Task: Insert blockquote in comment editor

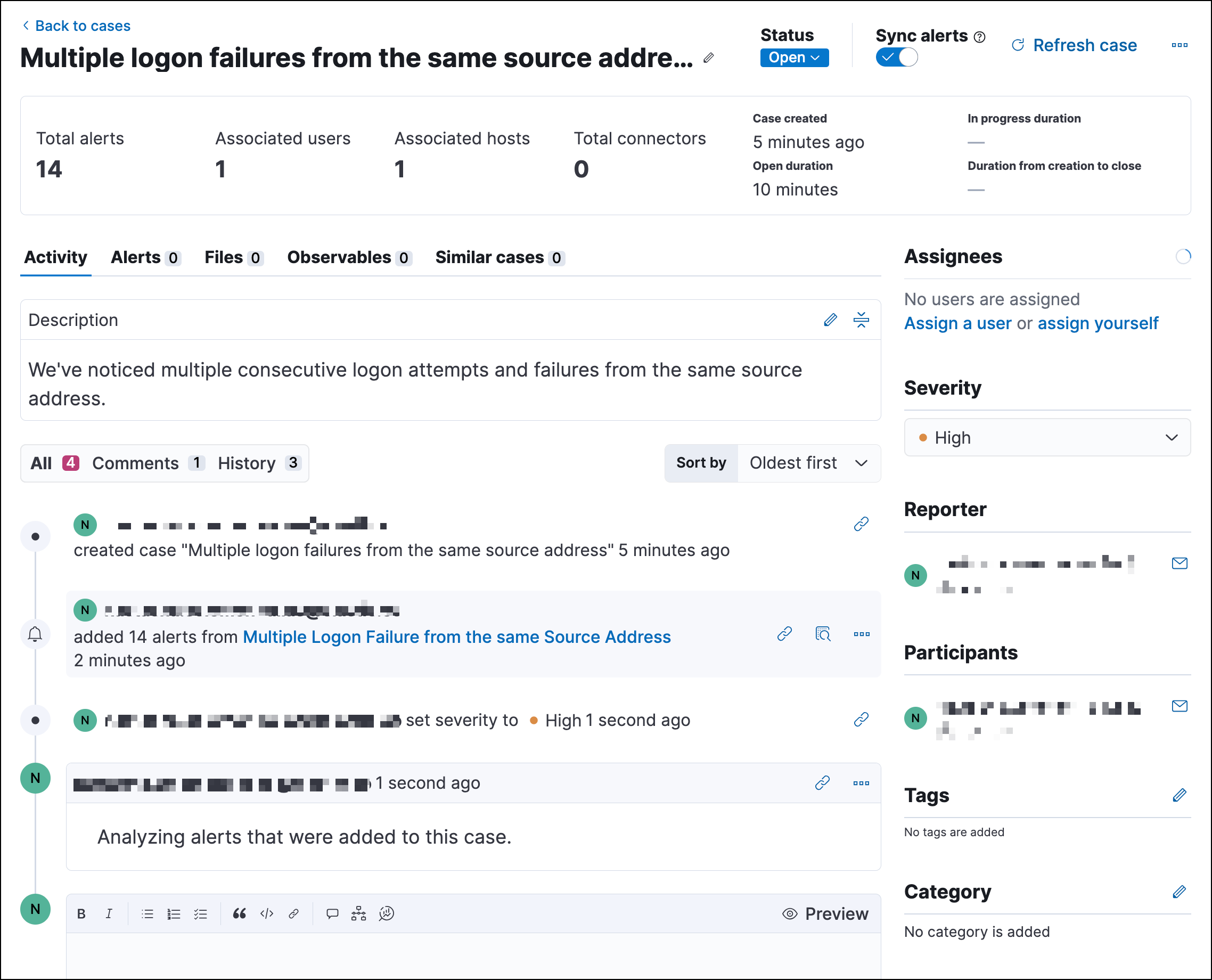Action: pos(239,913)
